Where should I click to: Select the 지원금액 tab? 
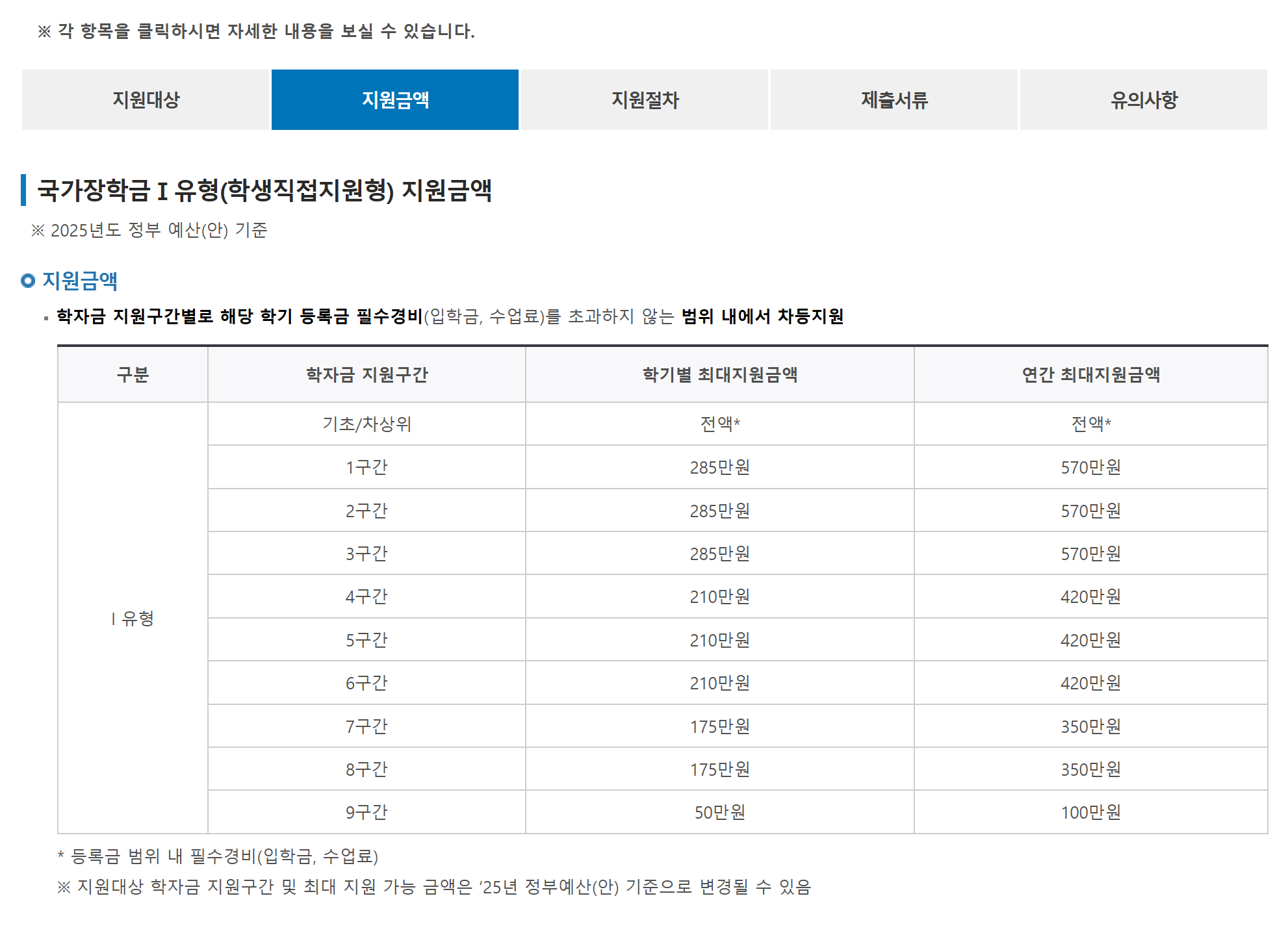tap(394, 99)
